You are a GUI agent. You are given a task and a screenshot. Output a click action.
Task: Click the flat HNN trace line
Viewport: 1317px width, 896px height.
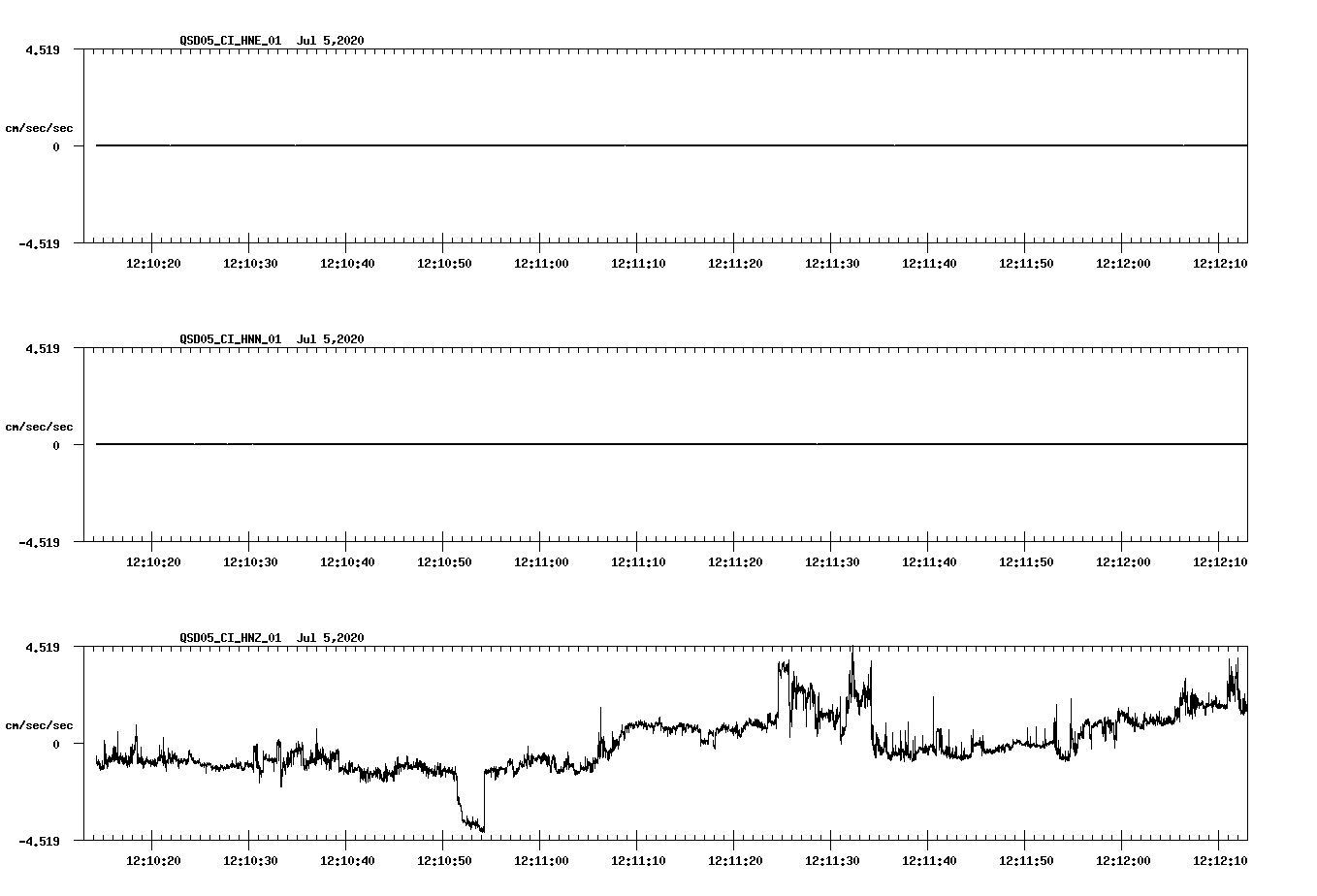coord(671,444)
